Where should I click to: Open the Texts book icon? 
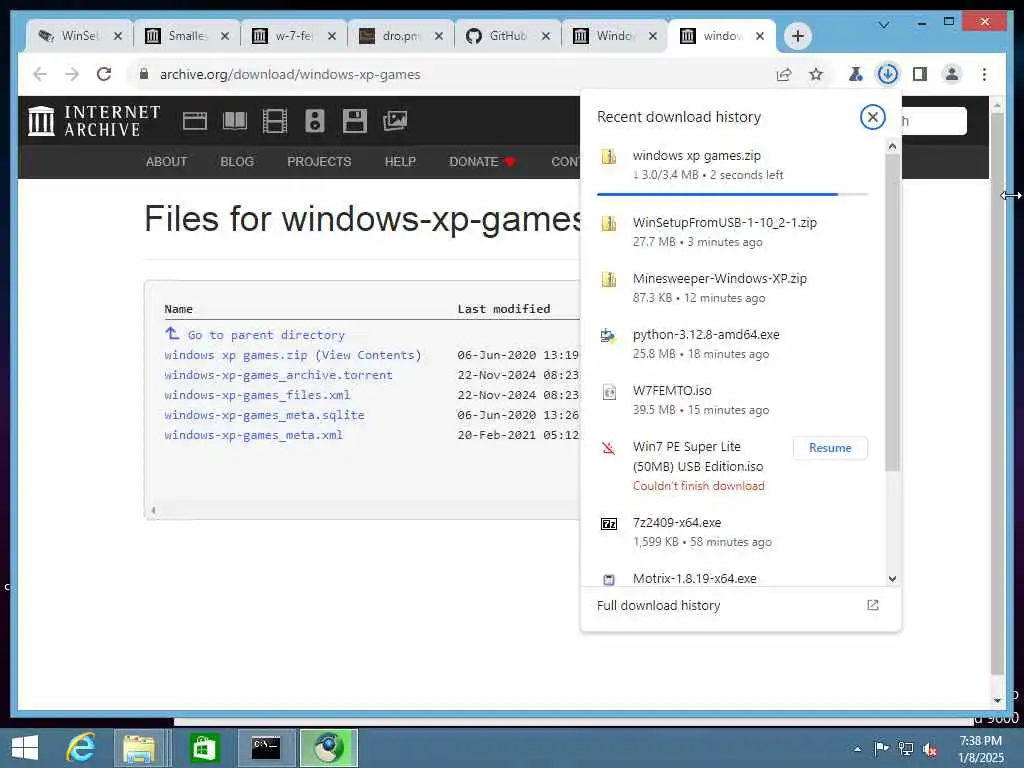(x=234, y=121)
